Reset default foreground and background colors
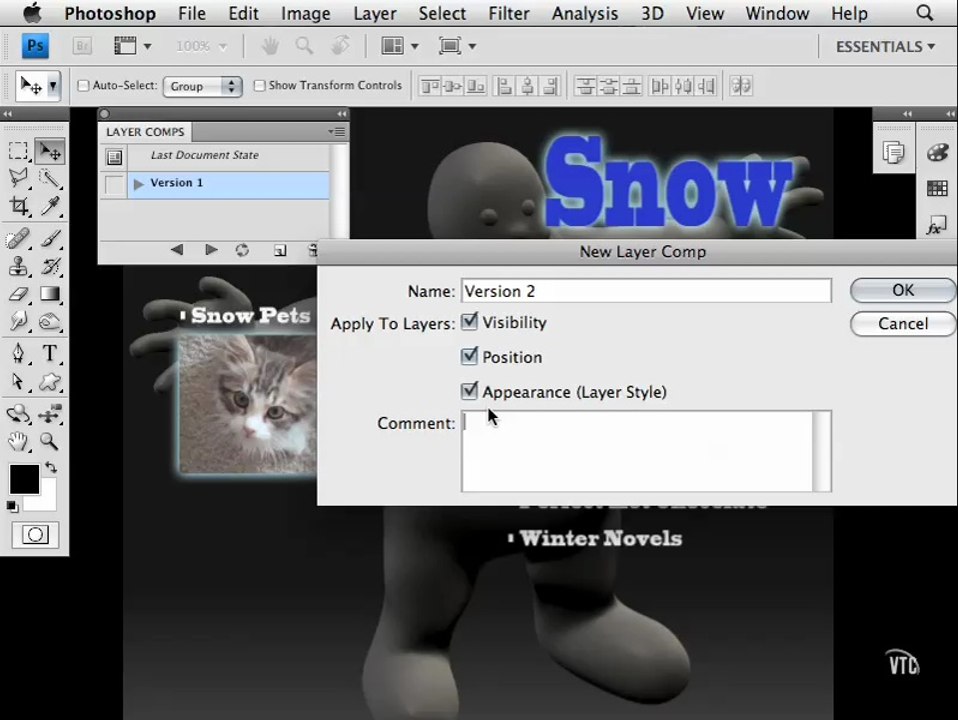The width and height of the screenshot is (958, 720). (x=12, y=506)
